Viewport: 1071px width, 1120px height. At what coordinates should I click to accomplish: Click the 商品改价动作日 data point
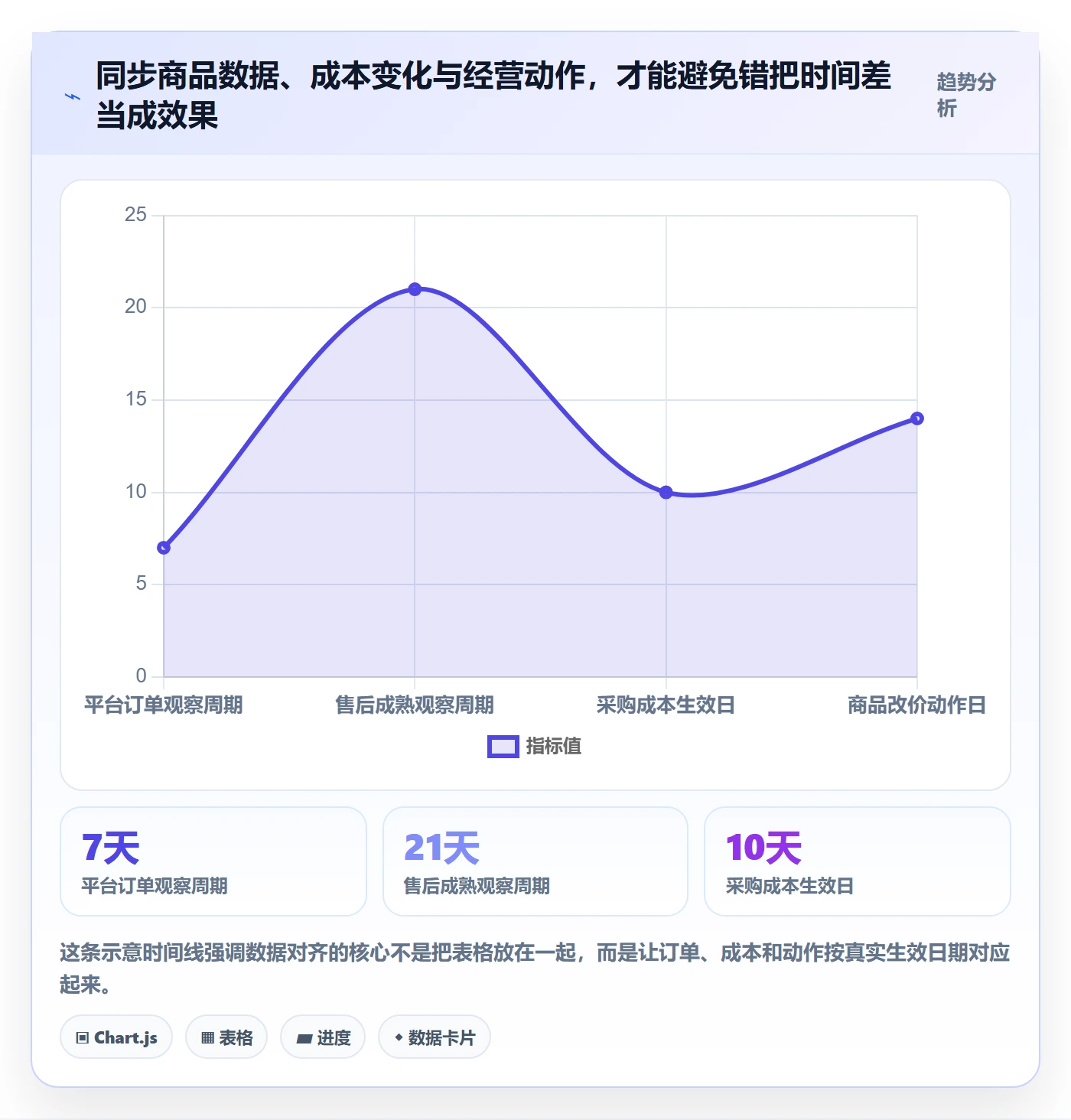[917, 418]
